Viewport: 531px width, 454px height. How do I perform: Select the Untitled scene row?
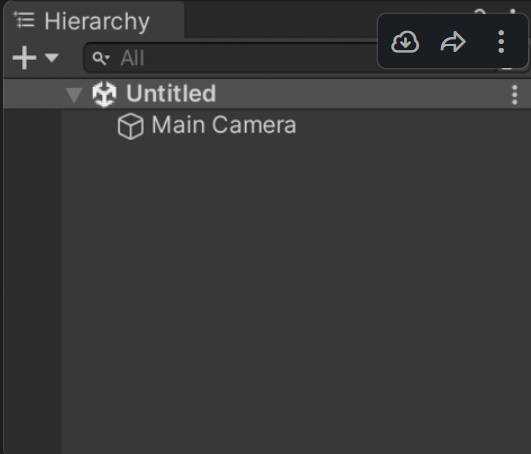click(x=267, y=94)
